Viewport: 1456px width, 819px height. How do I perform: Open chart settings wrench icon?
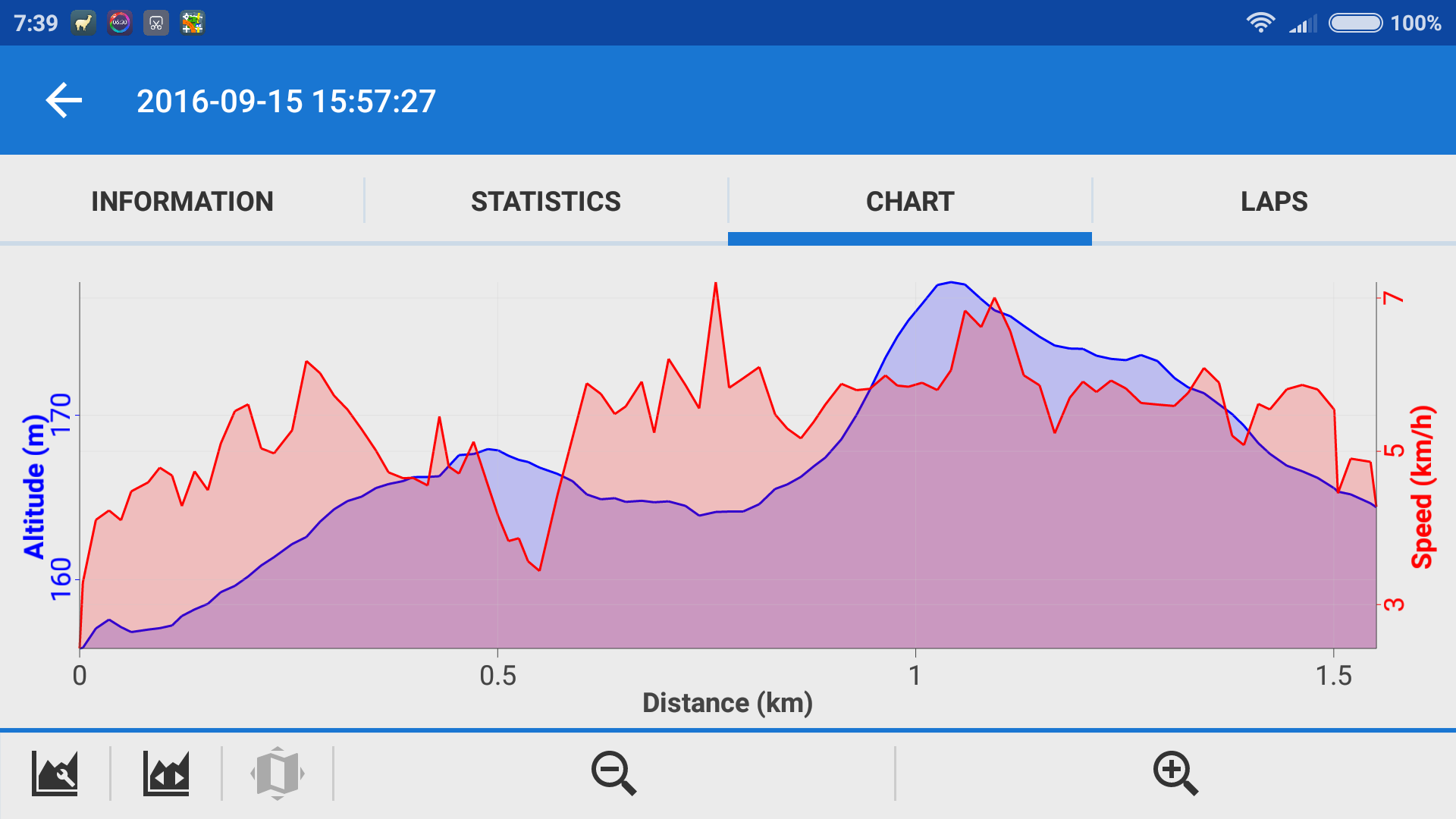[x=55, y=773]
